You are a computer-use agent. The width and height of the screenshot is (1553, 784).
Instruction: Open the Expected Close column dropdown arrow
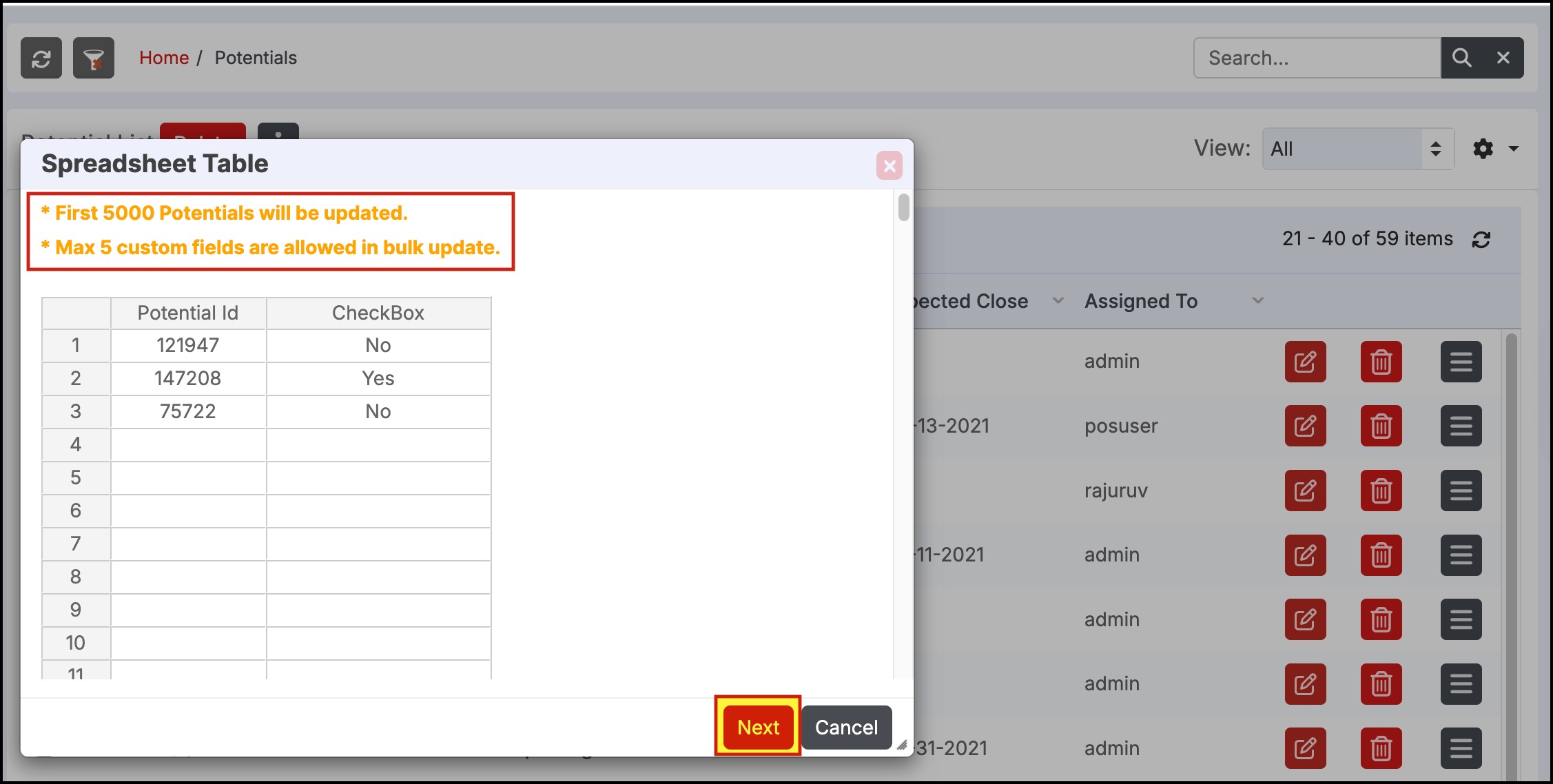coord(1058,301)
